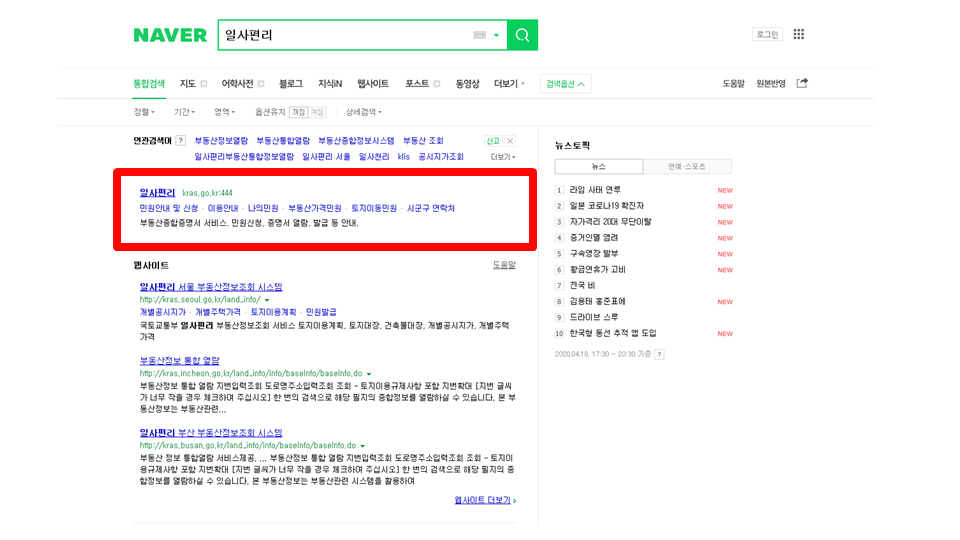Switch to the 블로그 tab
Image resolution: width=960 pixels, height=540 pixels.
pos(291,84)
